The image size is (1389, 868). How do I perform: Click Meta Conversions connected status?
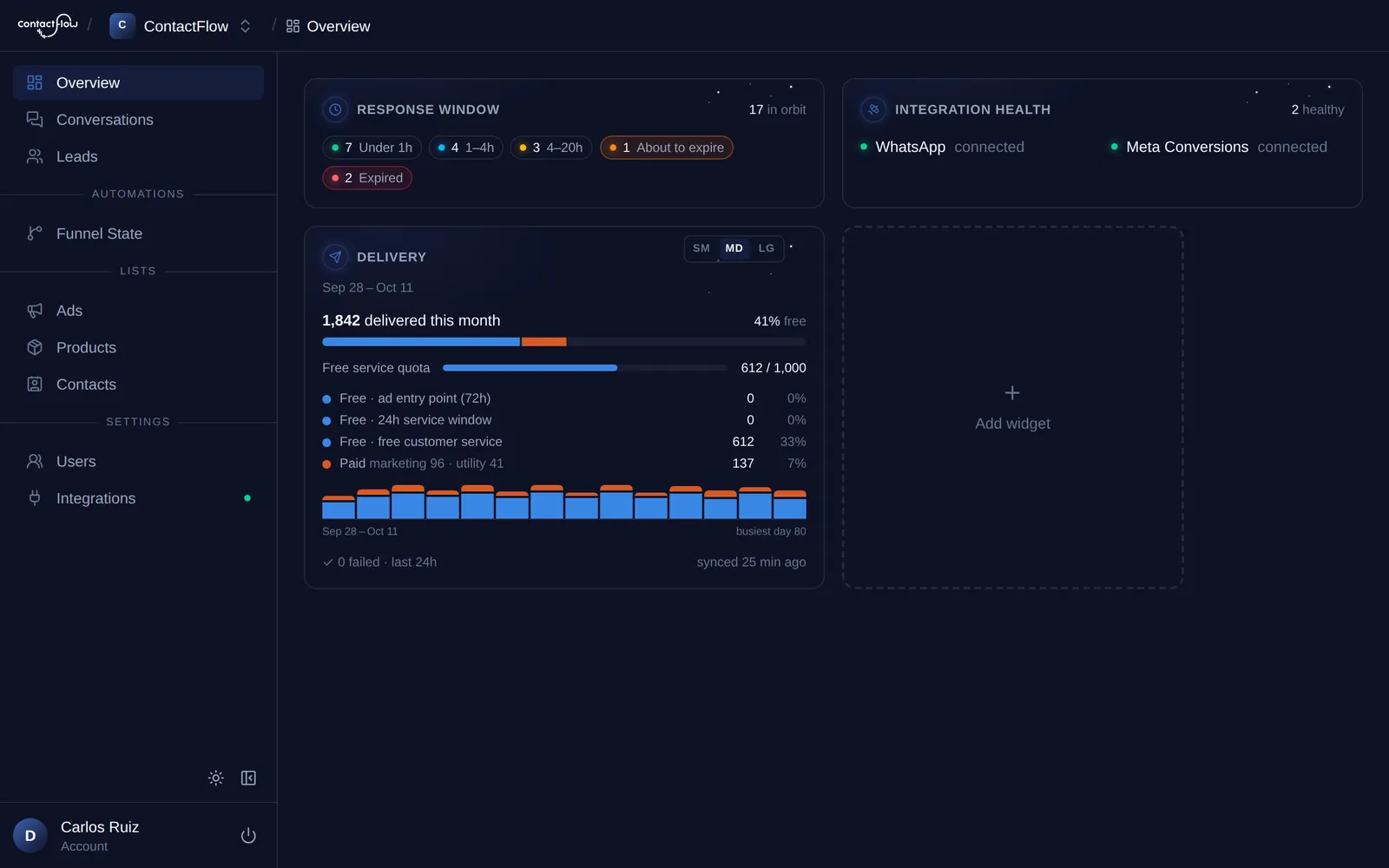(x=1219, y=147)
